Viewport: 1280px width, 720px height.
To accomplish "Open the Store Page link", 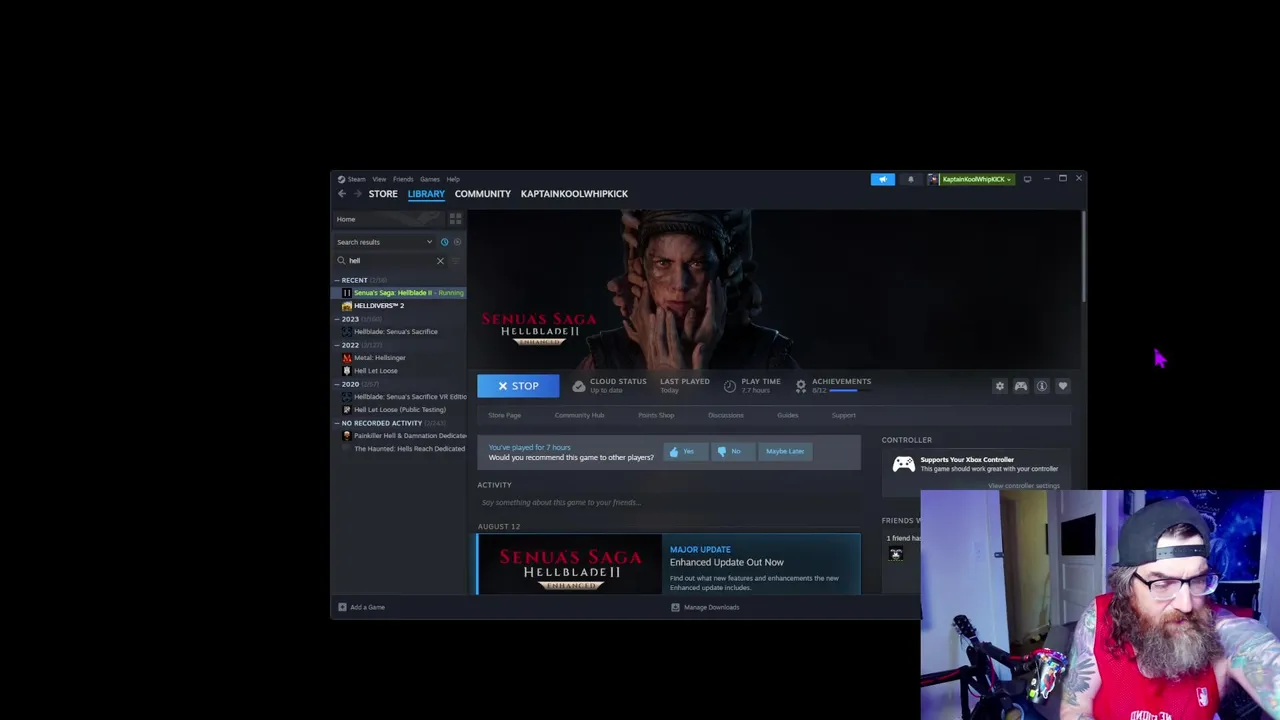I will (x=504, y=415).
